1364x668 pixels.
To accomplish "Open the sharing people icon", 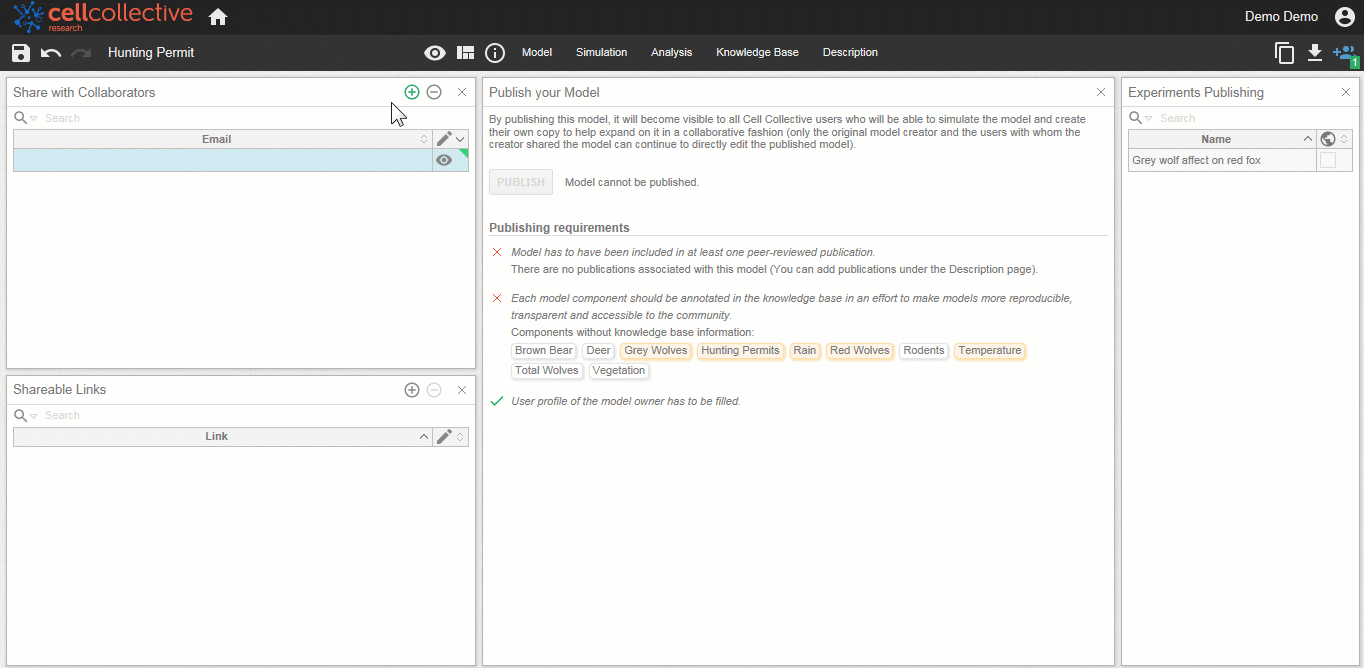I will point(1345,55).
